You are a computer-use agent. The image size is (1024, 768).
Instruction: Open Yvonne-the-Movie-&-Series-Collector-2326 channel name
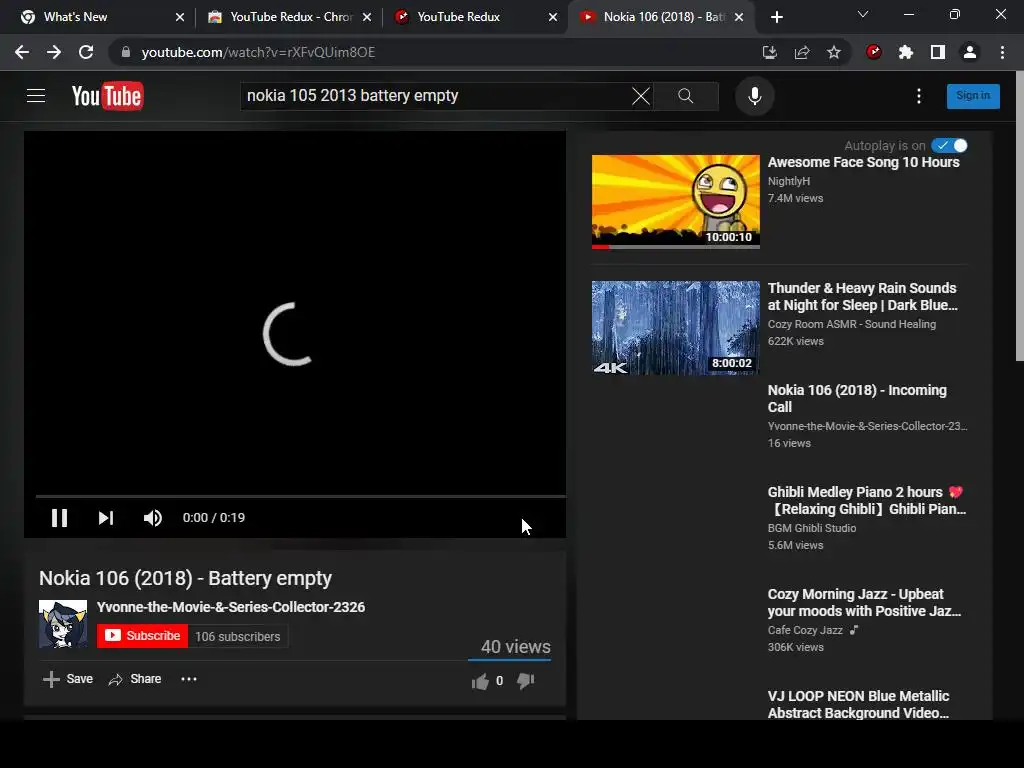coord(231,607)
